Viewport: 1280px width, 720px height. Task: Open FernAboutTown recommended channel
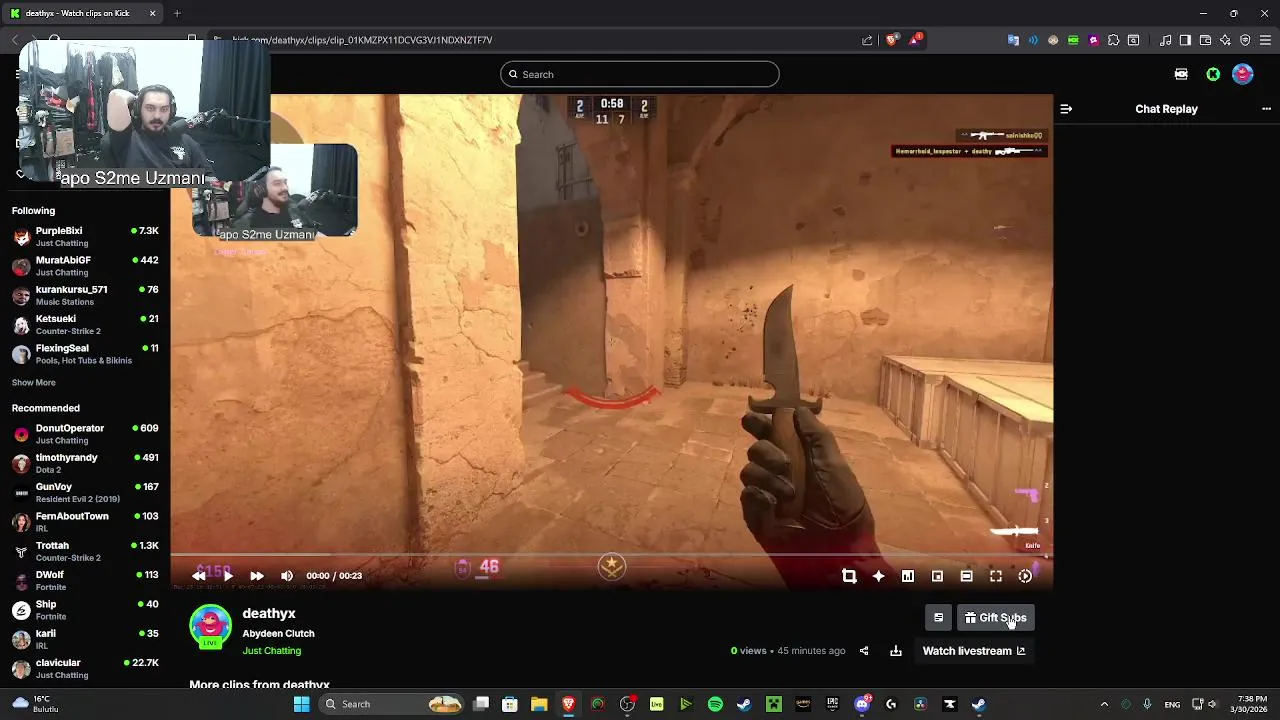click(x=85, y=522)
